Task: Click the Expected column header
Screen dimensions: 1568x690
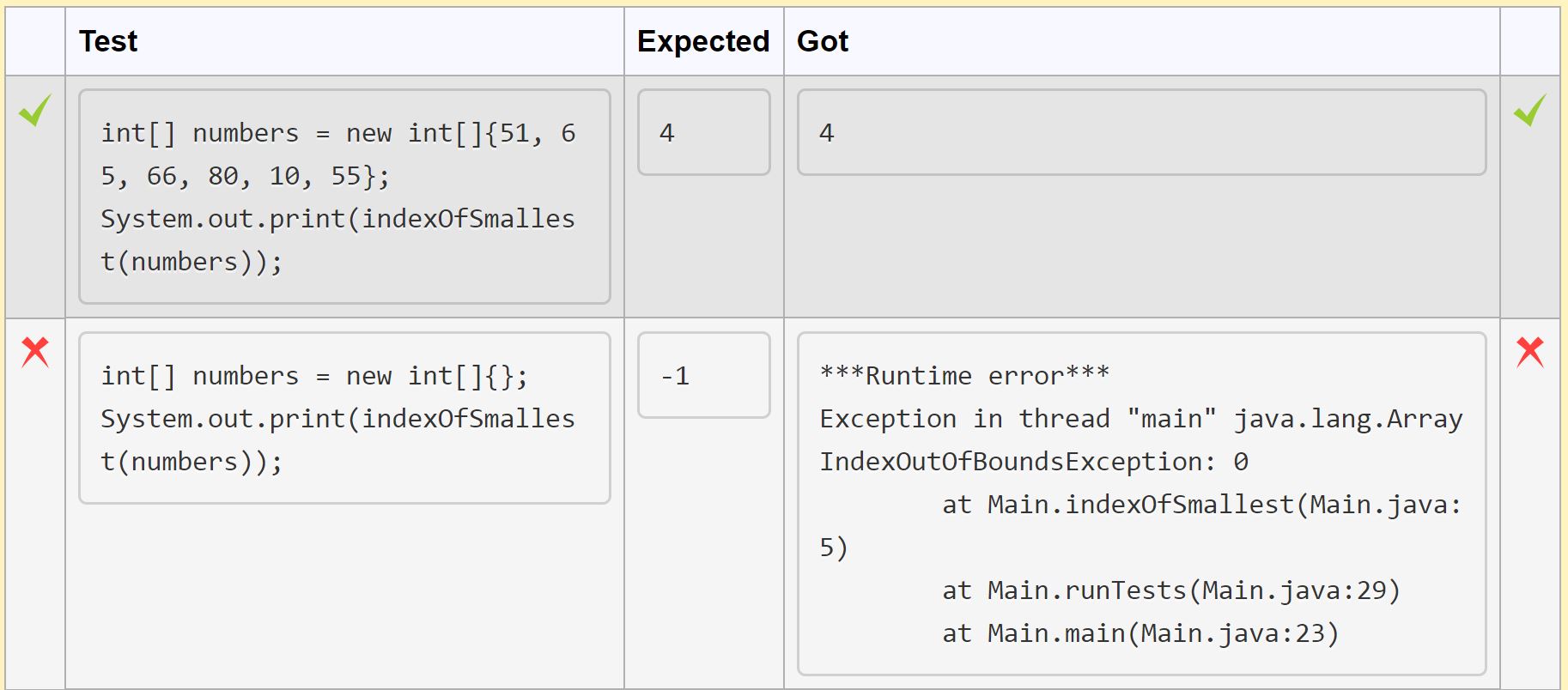Action: click(703, 41)
